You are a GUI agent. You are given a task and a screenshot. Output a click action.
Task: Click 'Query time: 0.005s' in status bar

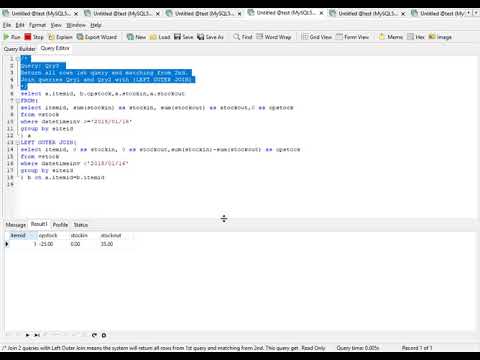pyautogui.click(x=358, y=348)
